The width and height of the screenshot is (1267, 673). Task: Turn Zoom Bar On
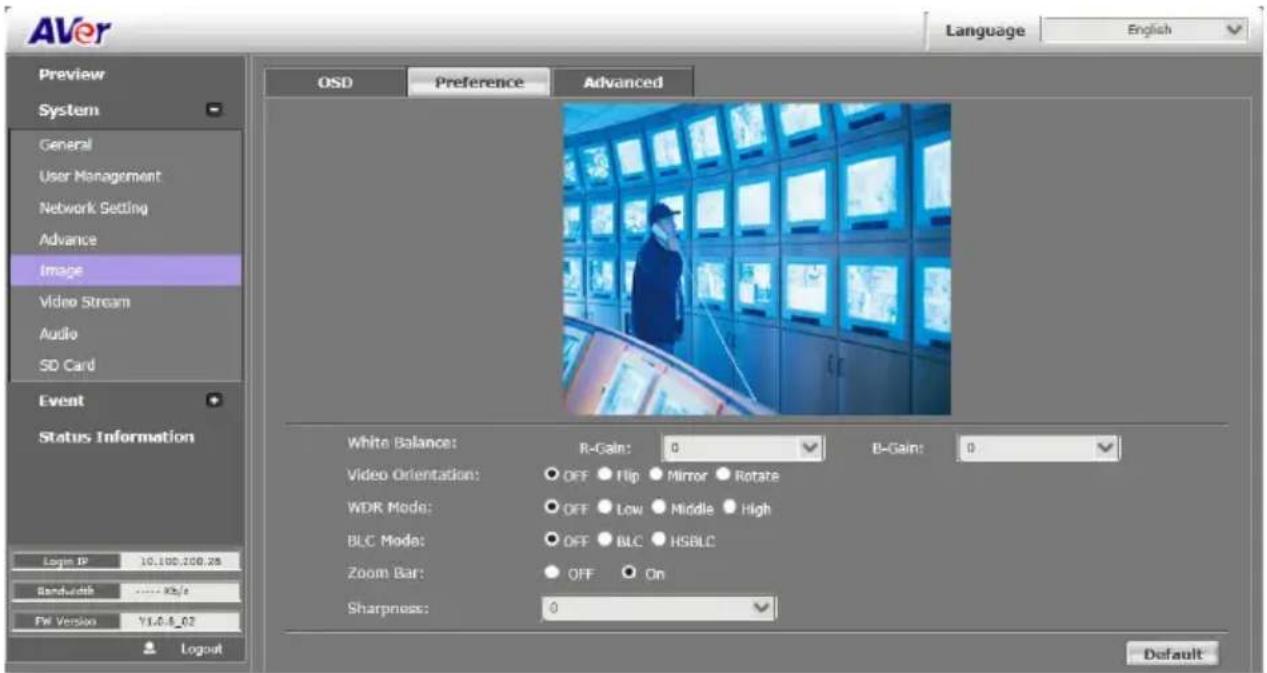tap(629, 573)
